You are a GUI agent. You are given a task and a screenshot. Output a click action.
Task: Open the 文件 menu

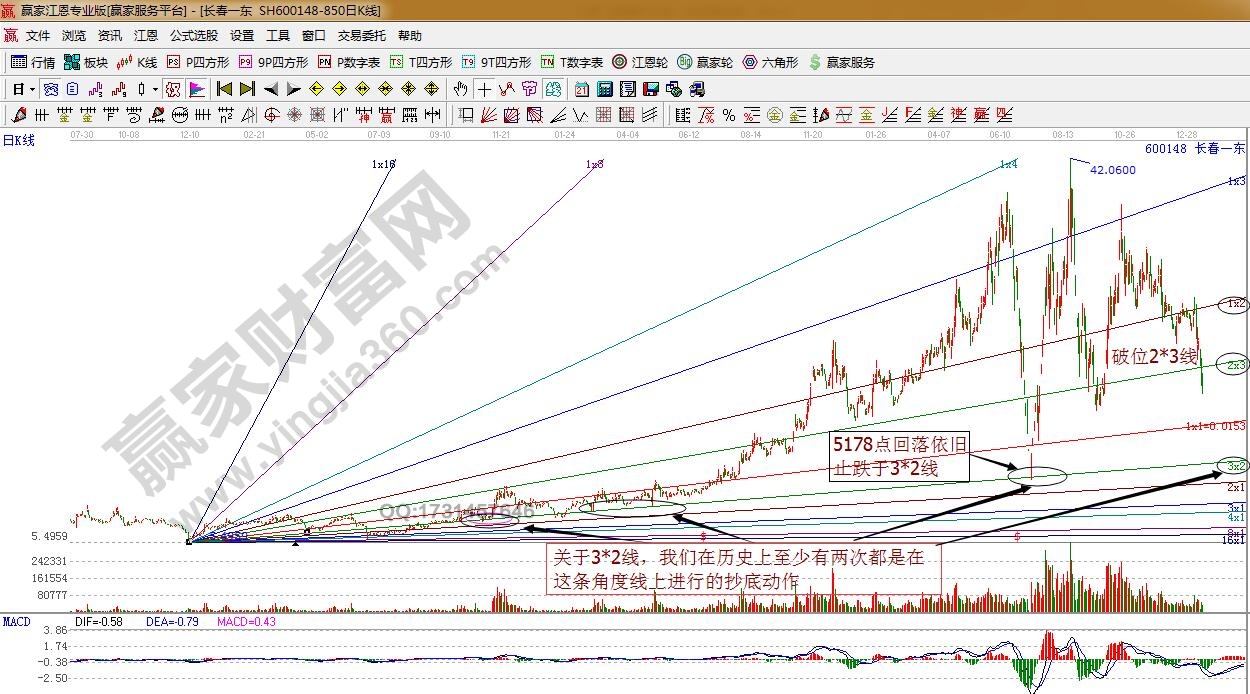(37, 35)
